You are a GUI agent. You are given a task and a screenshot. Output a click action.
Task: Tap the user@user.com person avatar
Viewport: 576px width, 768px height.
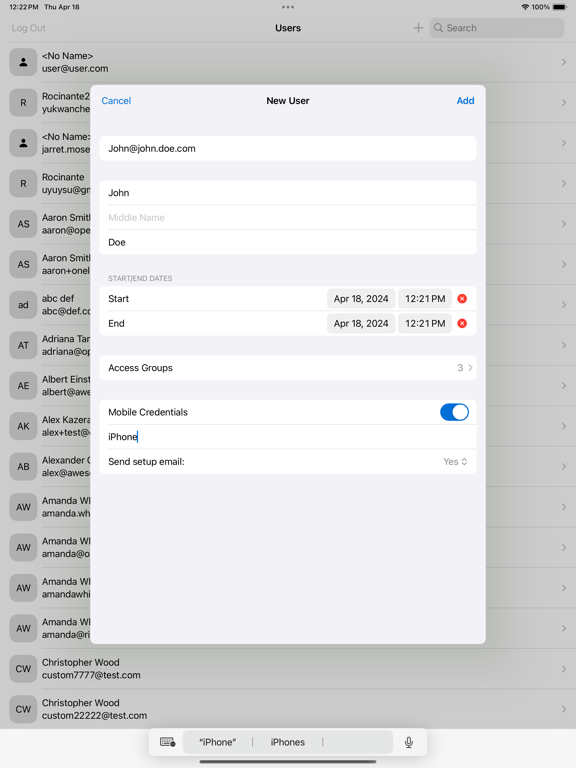(23, 62)
